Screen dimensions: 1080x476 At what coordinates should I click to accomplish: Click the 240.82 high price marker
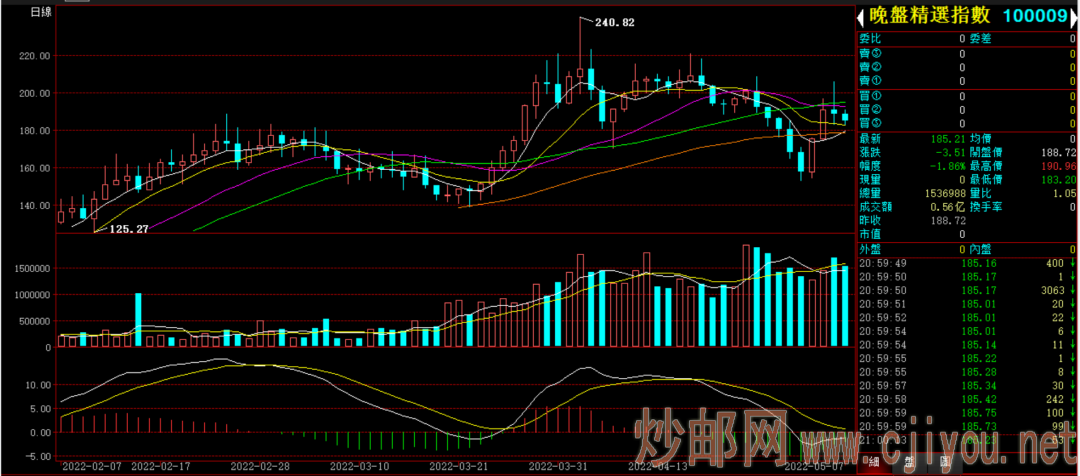(x=615, y=21)
